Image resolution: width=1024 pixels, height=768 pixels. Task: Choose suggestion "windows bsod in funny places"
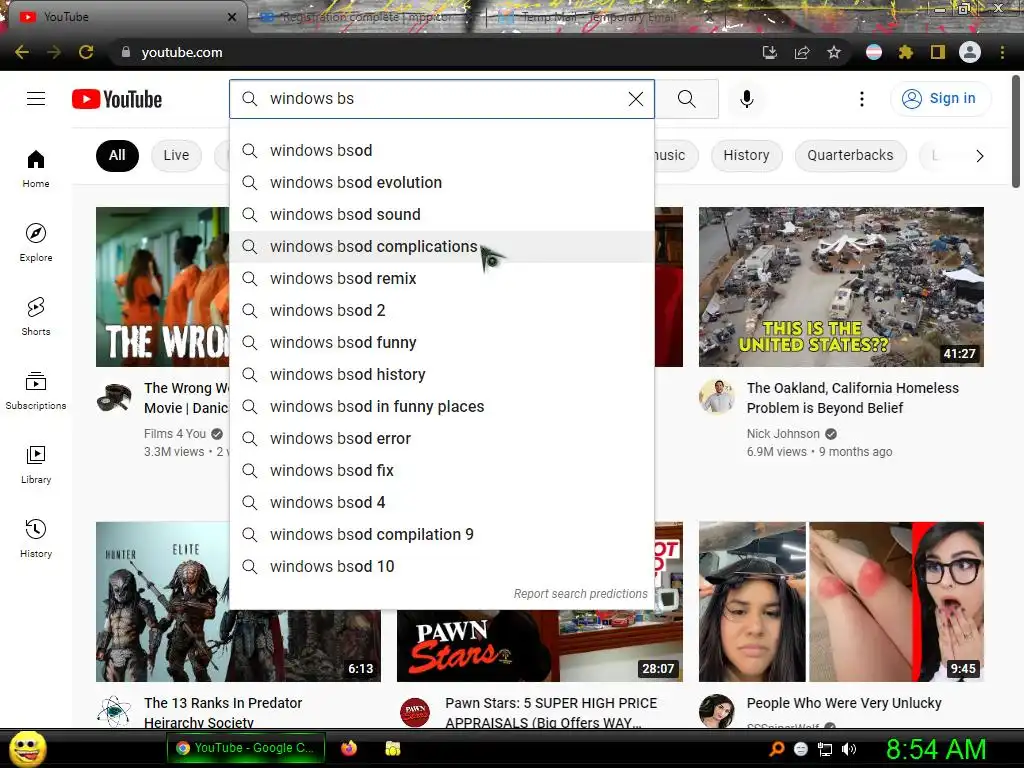coord(442,406)
